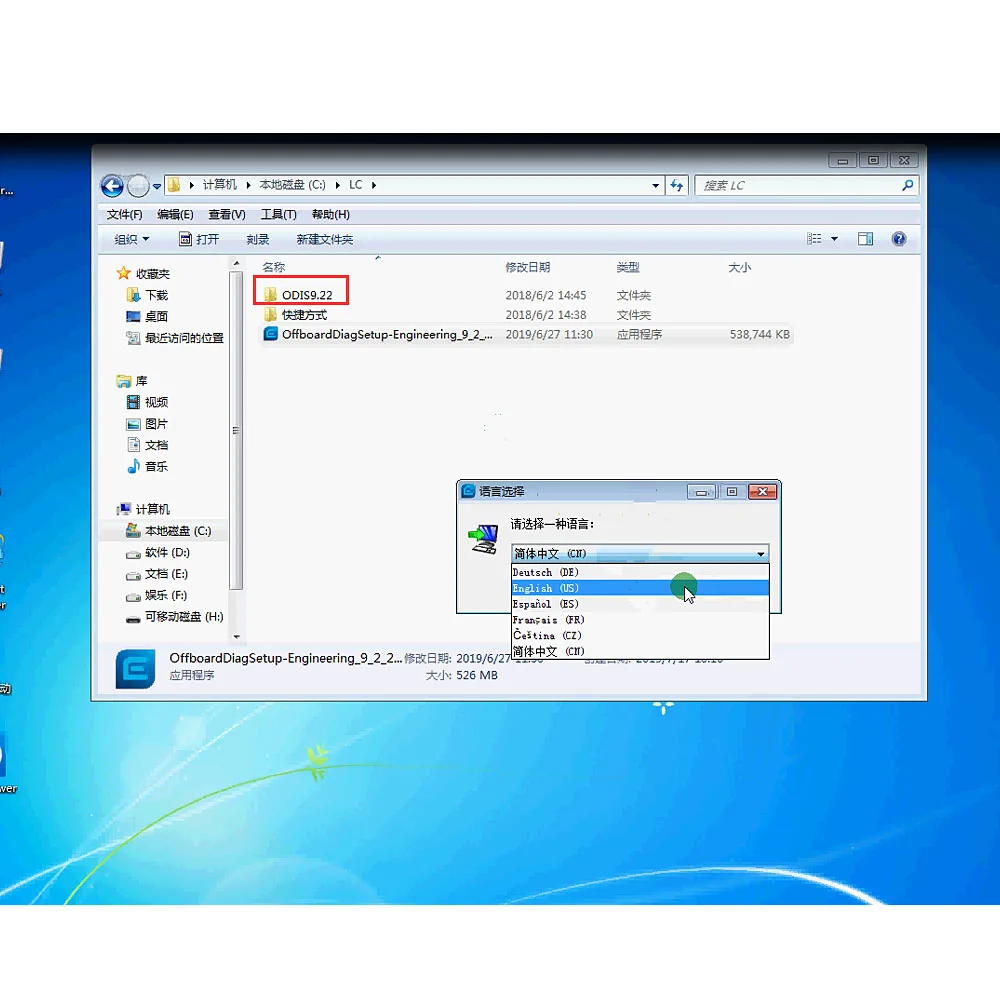Sort by 名称 column header
Viewport: 1000px width, 1000px height.
pos(274,267)
